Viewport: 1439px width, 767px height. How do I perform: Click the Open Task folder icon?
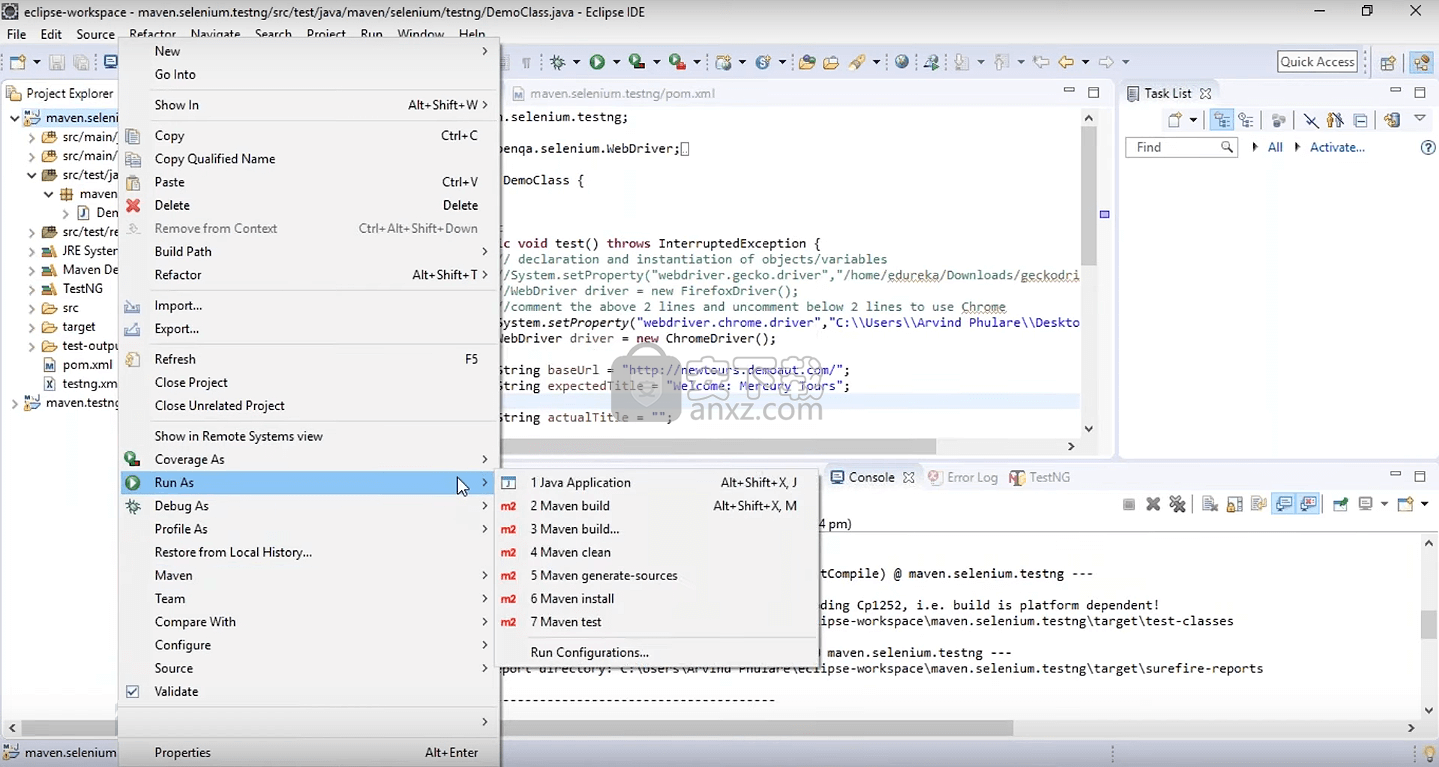(831, 62)
